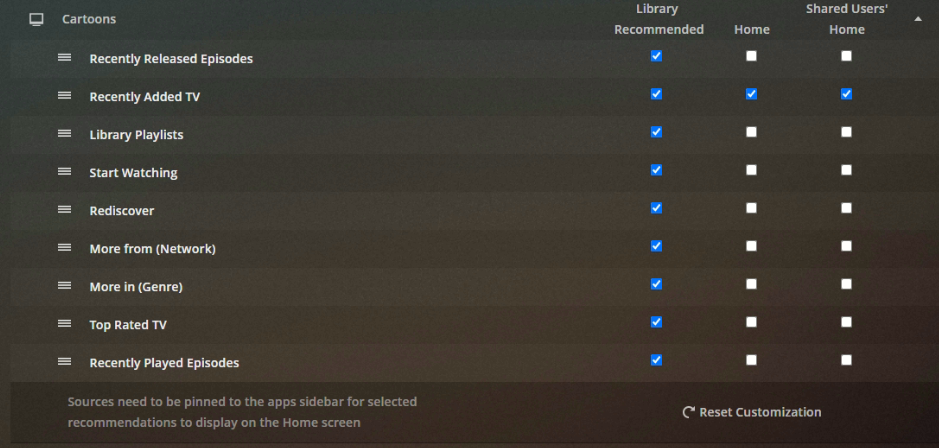
Task: Uncheck Library Recommended for More from (Network)
Action: [656, 246]
